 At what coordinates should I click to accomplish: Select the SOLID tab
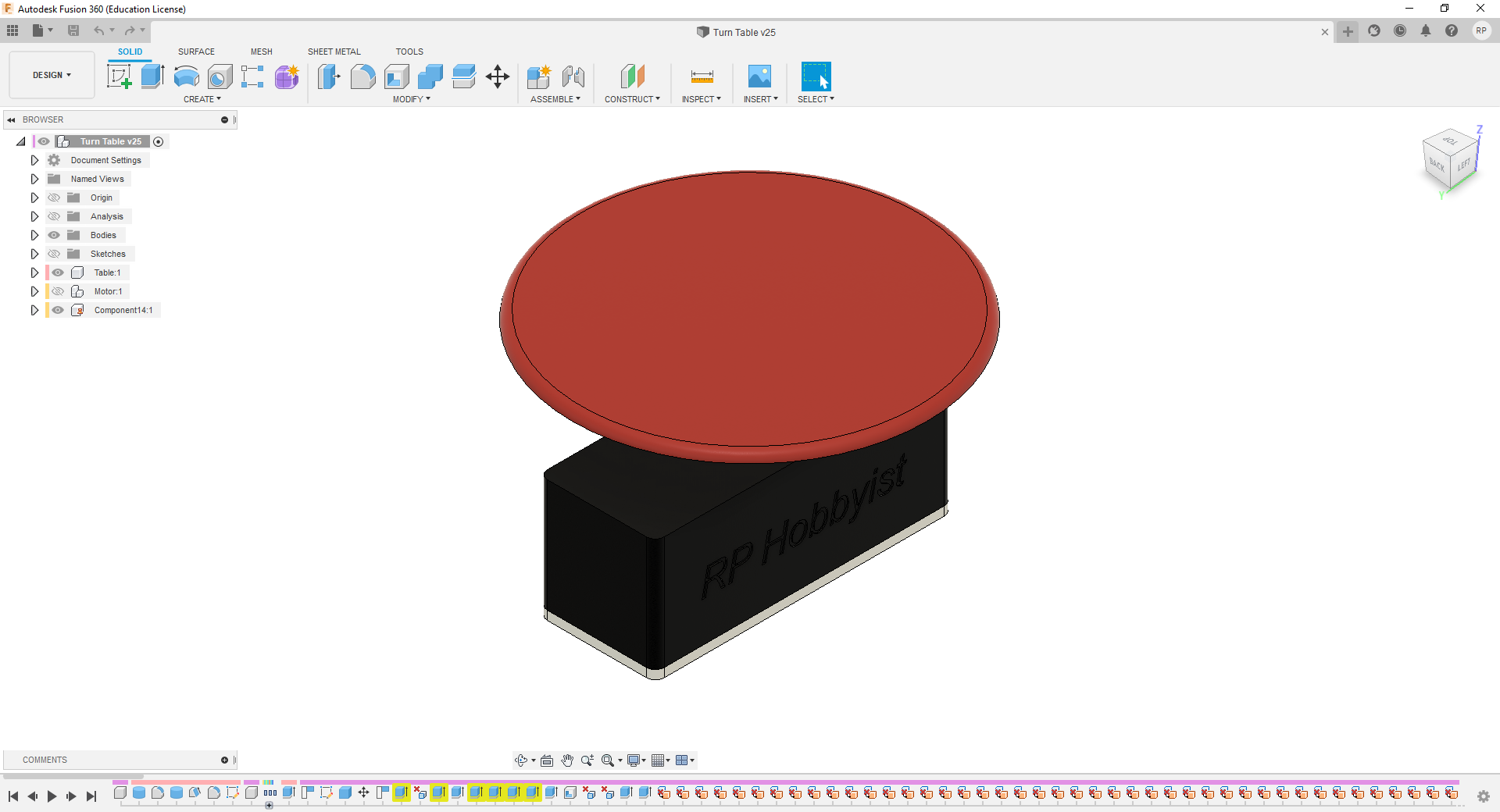(130, 52)
